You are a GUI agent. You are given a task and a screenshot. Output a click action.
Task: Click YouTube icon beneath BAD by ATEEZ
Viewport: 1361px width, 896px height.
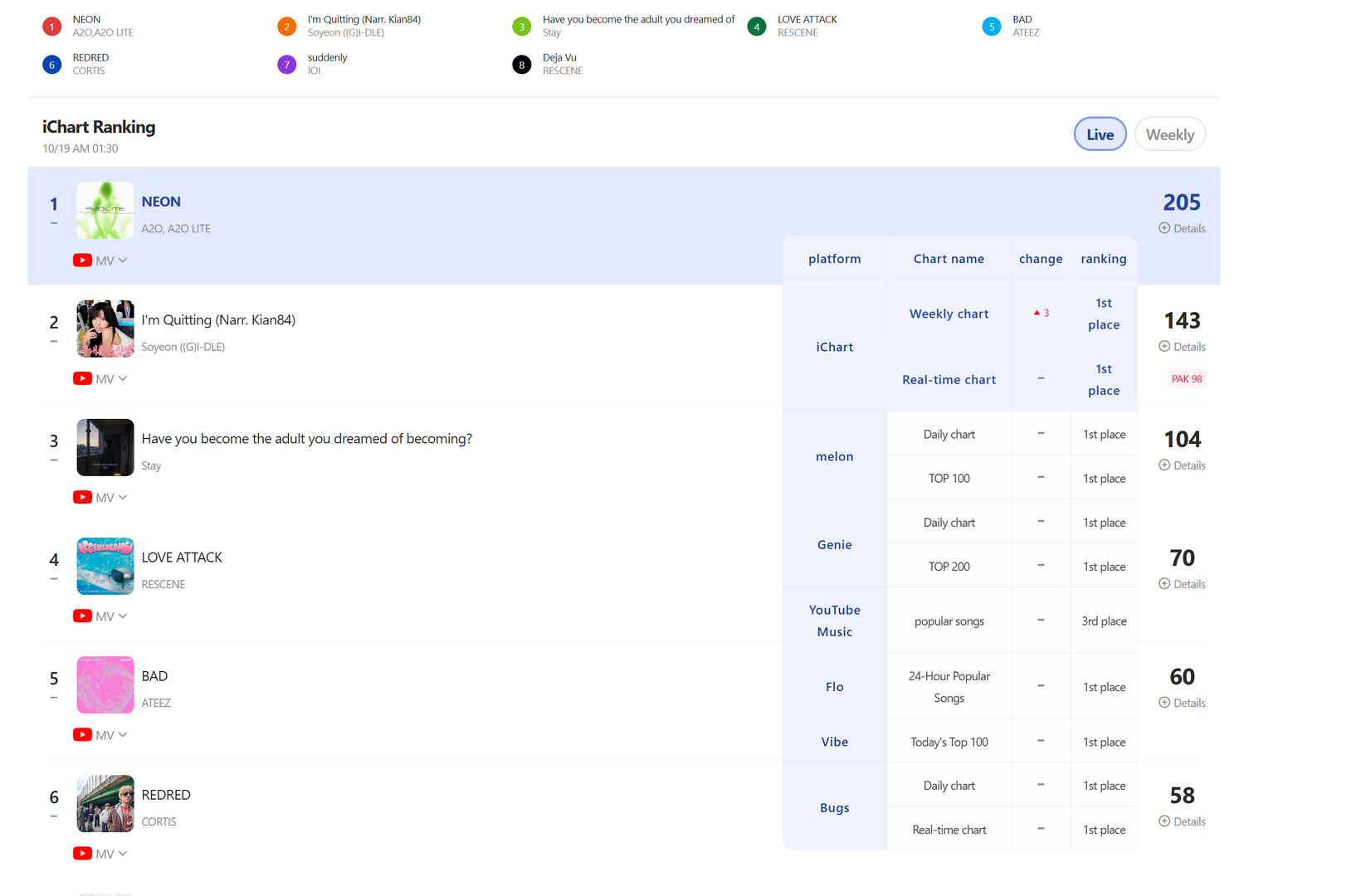(x=82, y=735)
